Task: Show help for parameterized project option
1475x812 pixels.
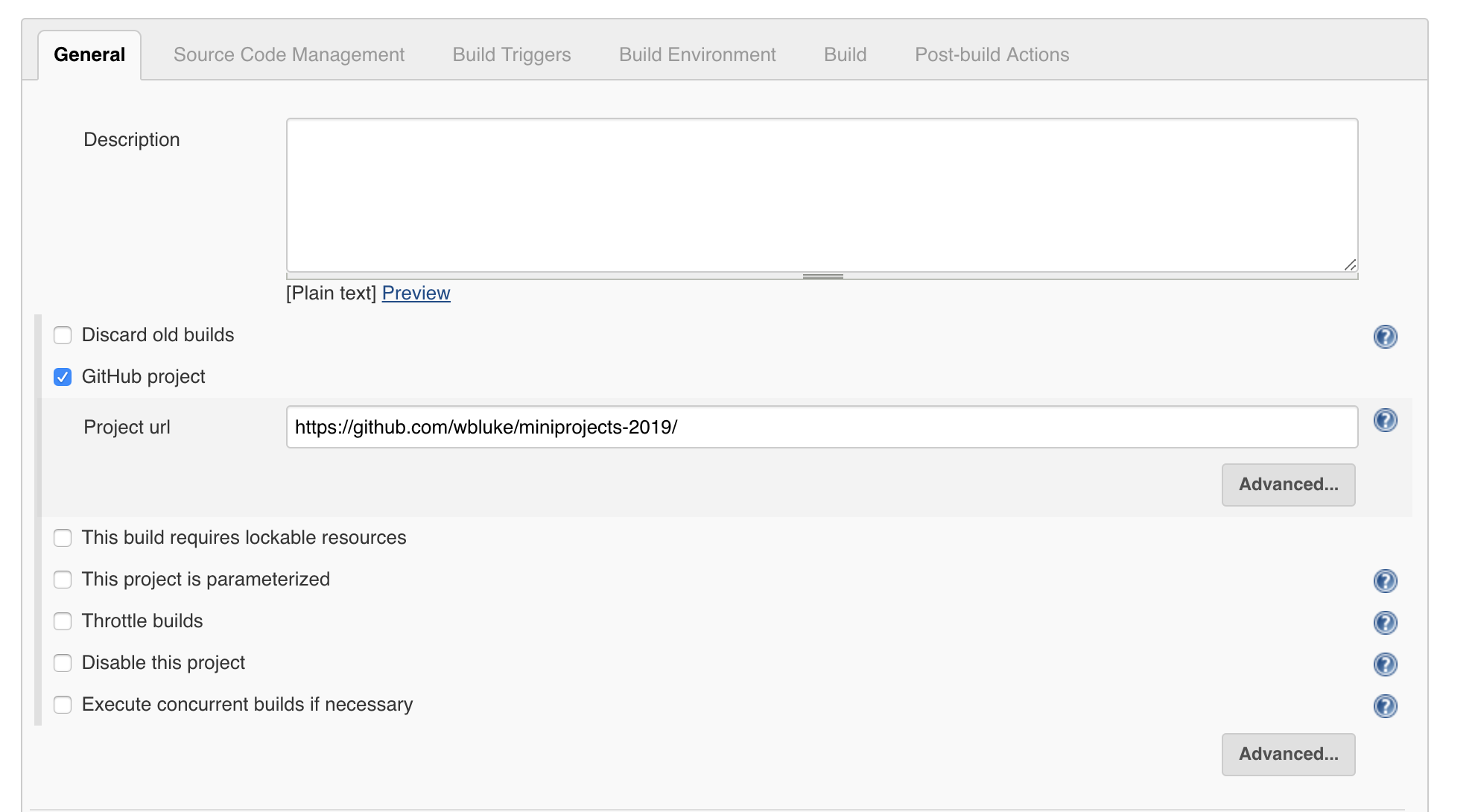Action: [x=1385, y=581]
